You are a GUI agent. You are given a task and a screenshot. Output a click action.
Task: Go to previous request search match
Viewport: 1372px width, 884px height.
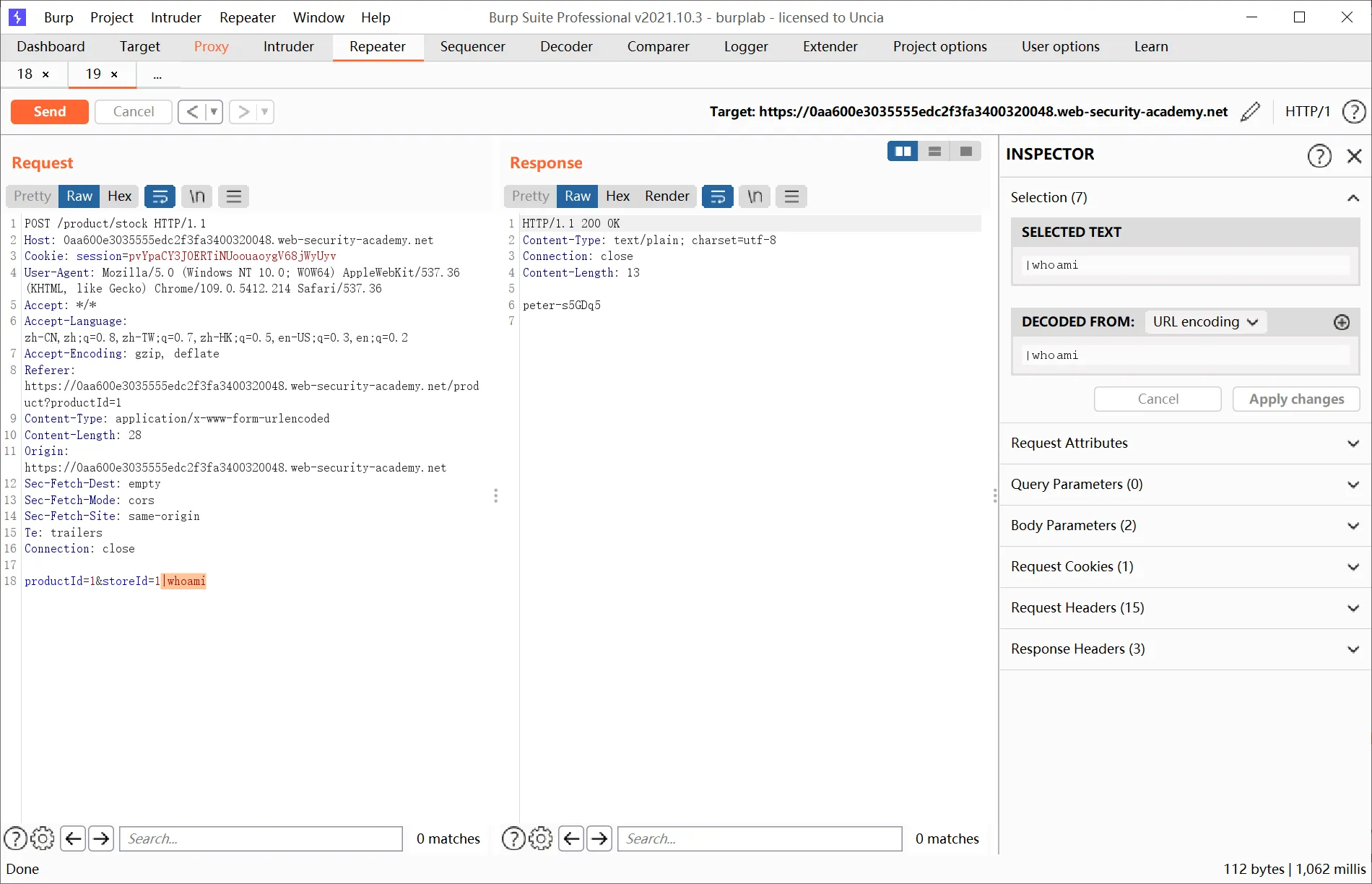coord(73,838)
